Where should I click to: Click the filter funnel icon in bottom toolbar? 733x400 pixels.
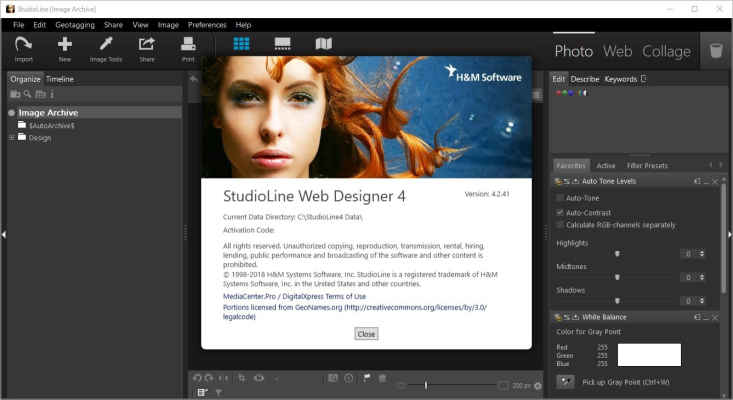pyautogui.click(x=218, y=393)
